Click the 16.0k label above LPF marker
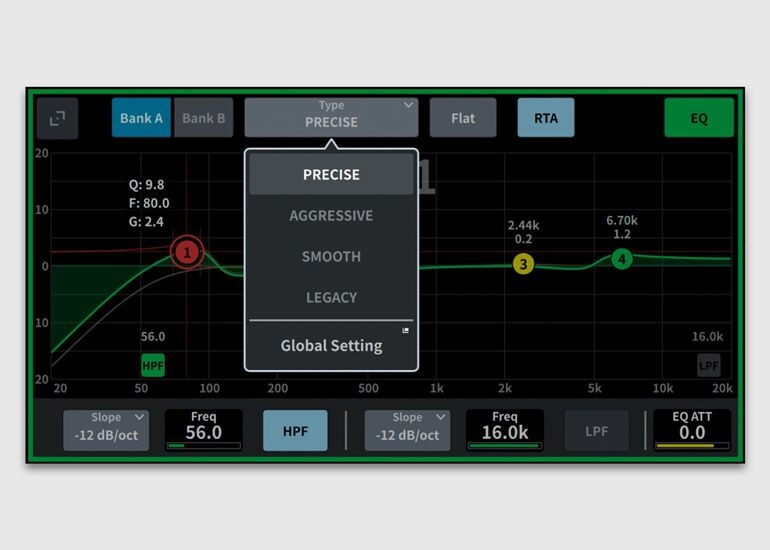This screenshot has height=550, width=770. coord(707,336)
